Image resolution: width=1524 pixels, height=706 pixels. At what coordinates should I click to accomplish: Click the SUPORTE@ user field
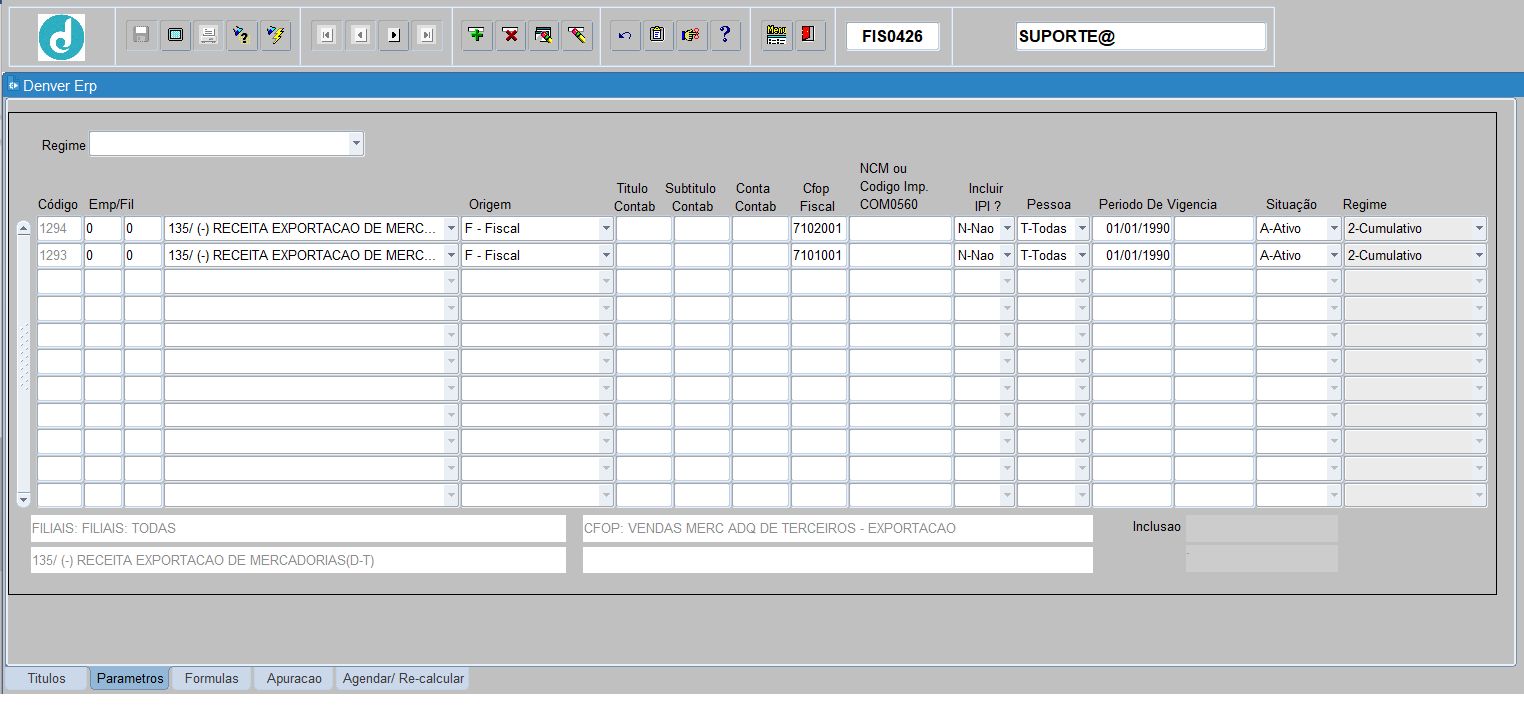[1141, 36]
